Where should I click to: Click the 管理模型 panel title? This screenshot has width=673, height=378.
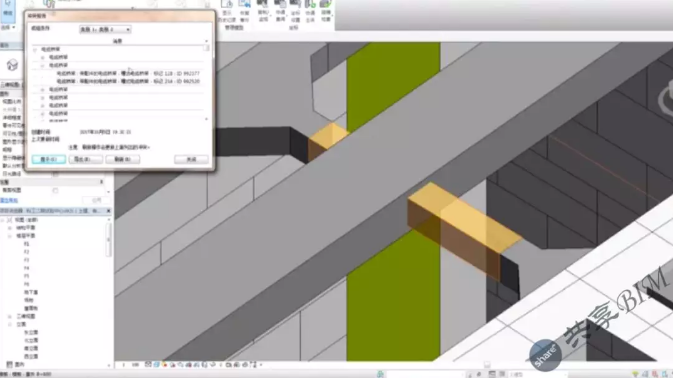pyautogui.click(x=234, y=27)
